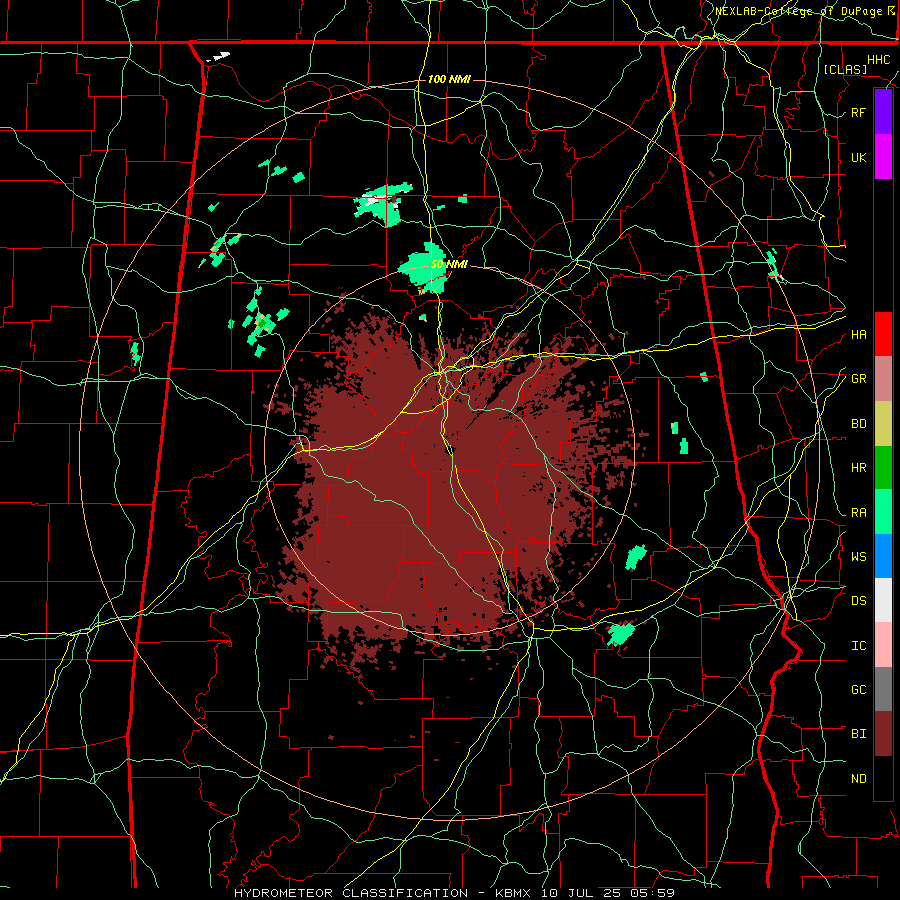Click the HA red legend swatch
The height and width of the screenshot is (900, 900).
coord(883,334)
